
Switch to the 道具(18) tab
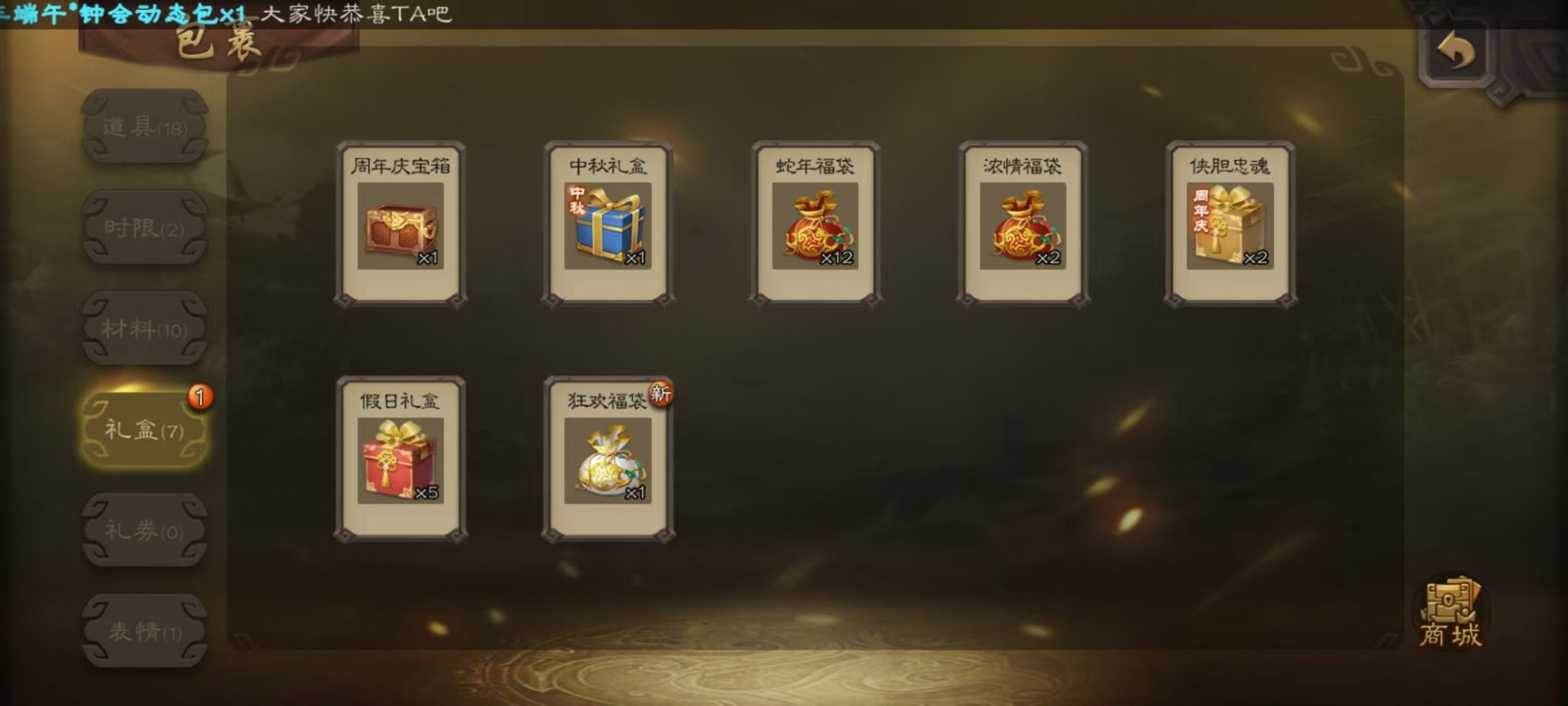click(x=145, y=126)
